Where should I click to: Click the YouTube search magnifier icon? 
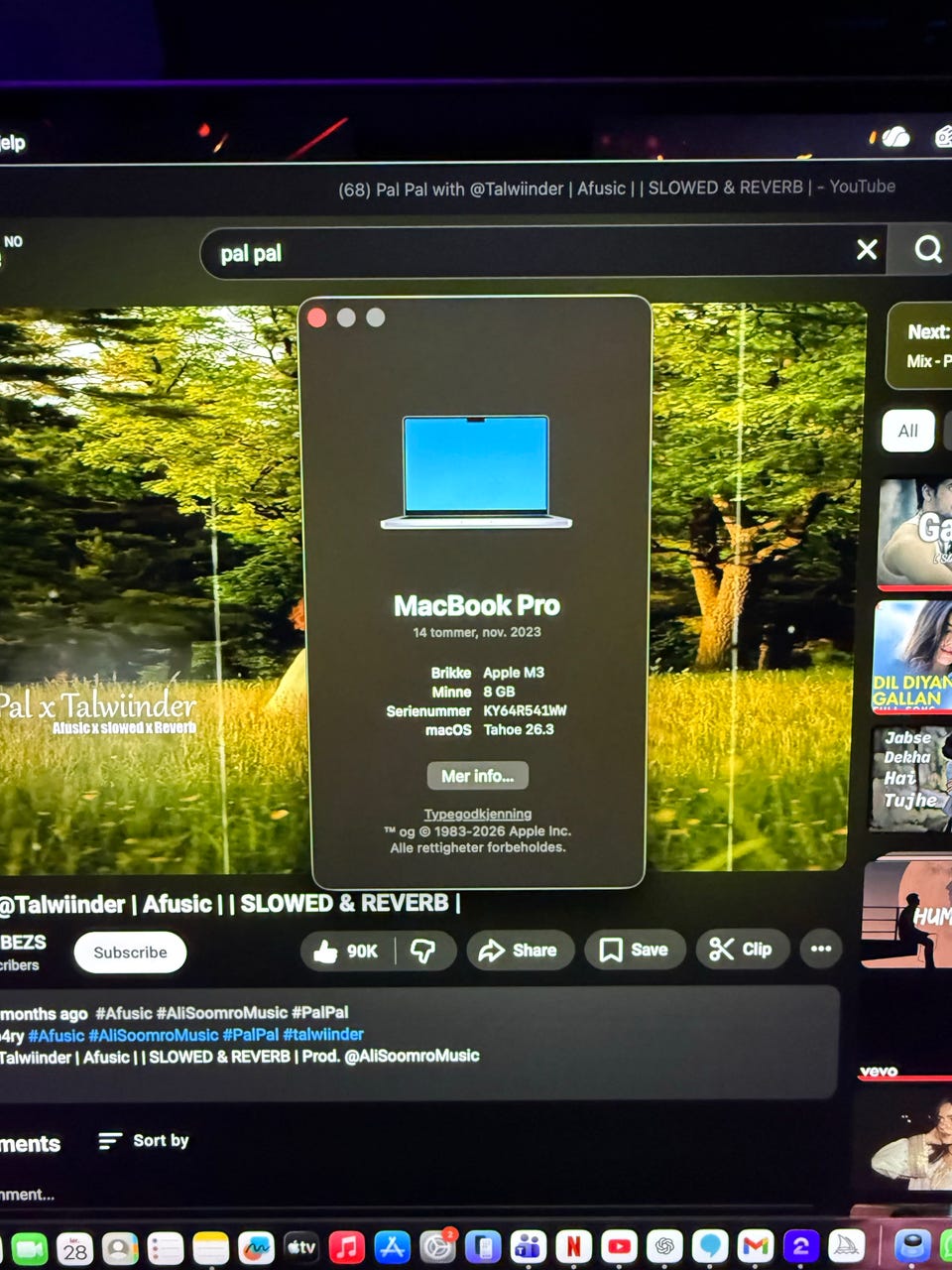tap(927, 249)
